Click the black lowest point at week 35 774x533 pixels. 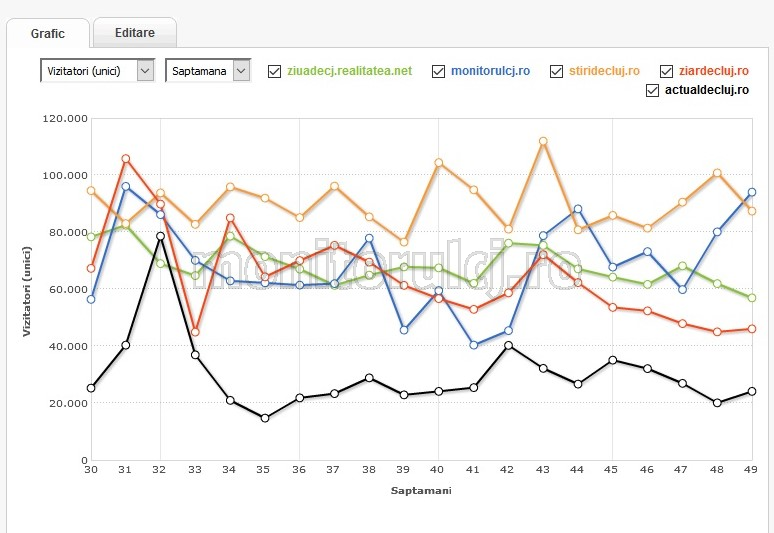click(265, 418)
